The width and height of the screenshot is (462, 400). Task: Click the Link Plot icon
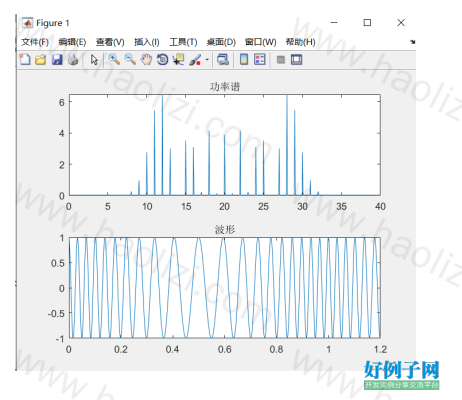coord(223,60)
